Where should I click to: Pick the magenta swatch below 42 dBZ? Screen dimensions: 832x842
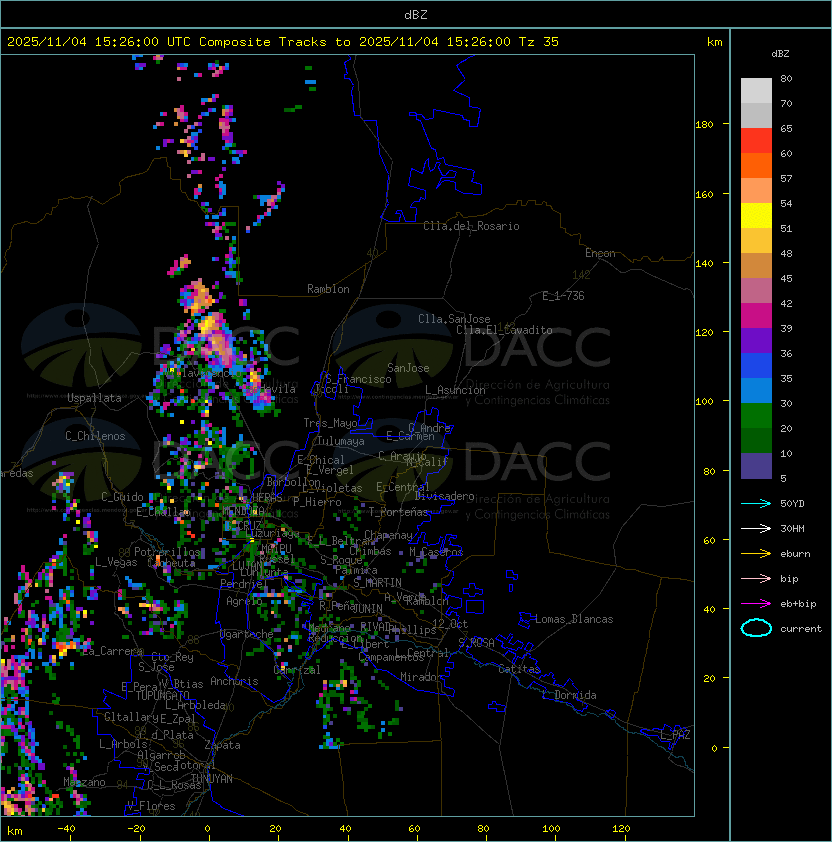(756, 316)
